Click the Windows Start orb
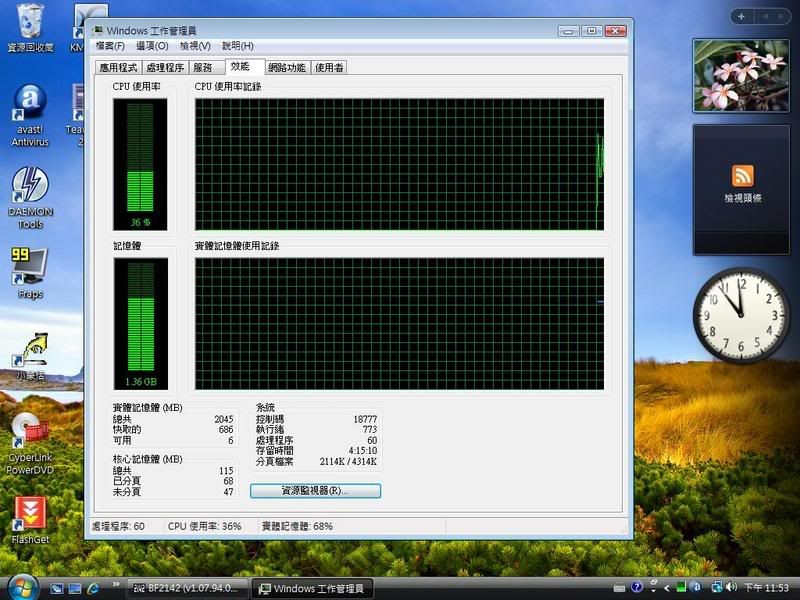This screenshot has height=600, width=800. click(21, 587)
